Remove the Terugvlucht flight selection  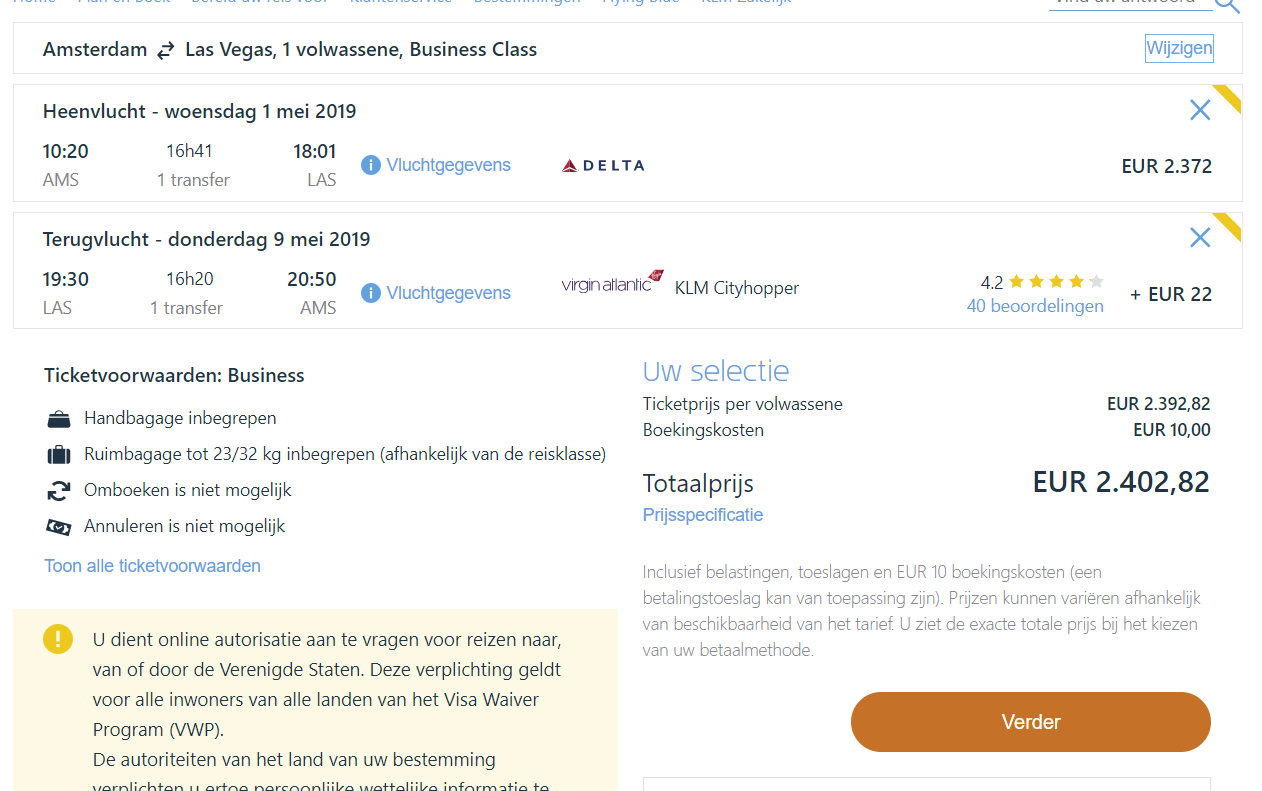coord(1200,237)
